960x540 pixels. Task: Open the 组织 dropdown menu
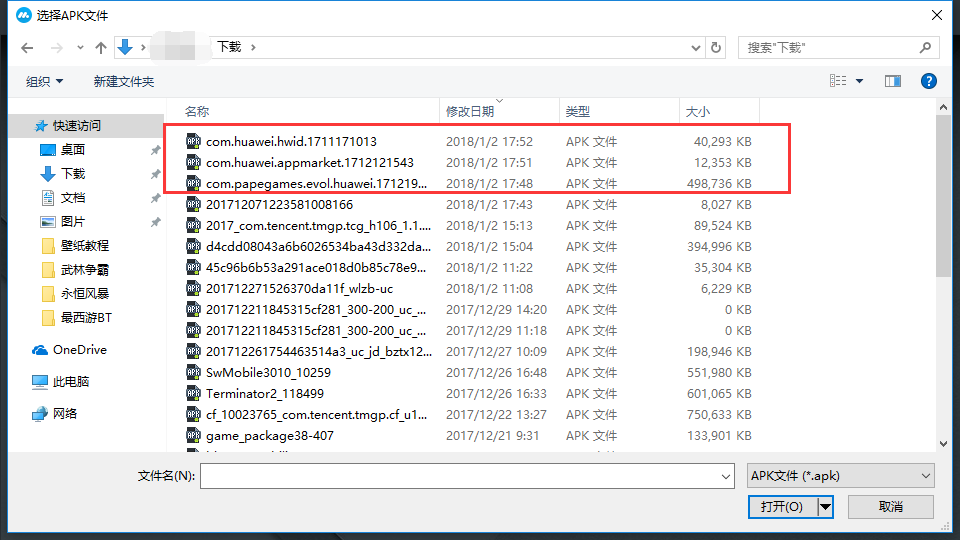pyautogui.click(x=44, y=81)
